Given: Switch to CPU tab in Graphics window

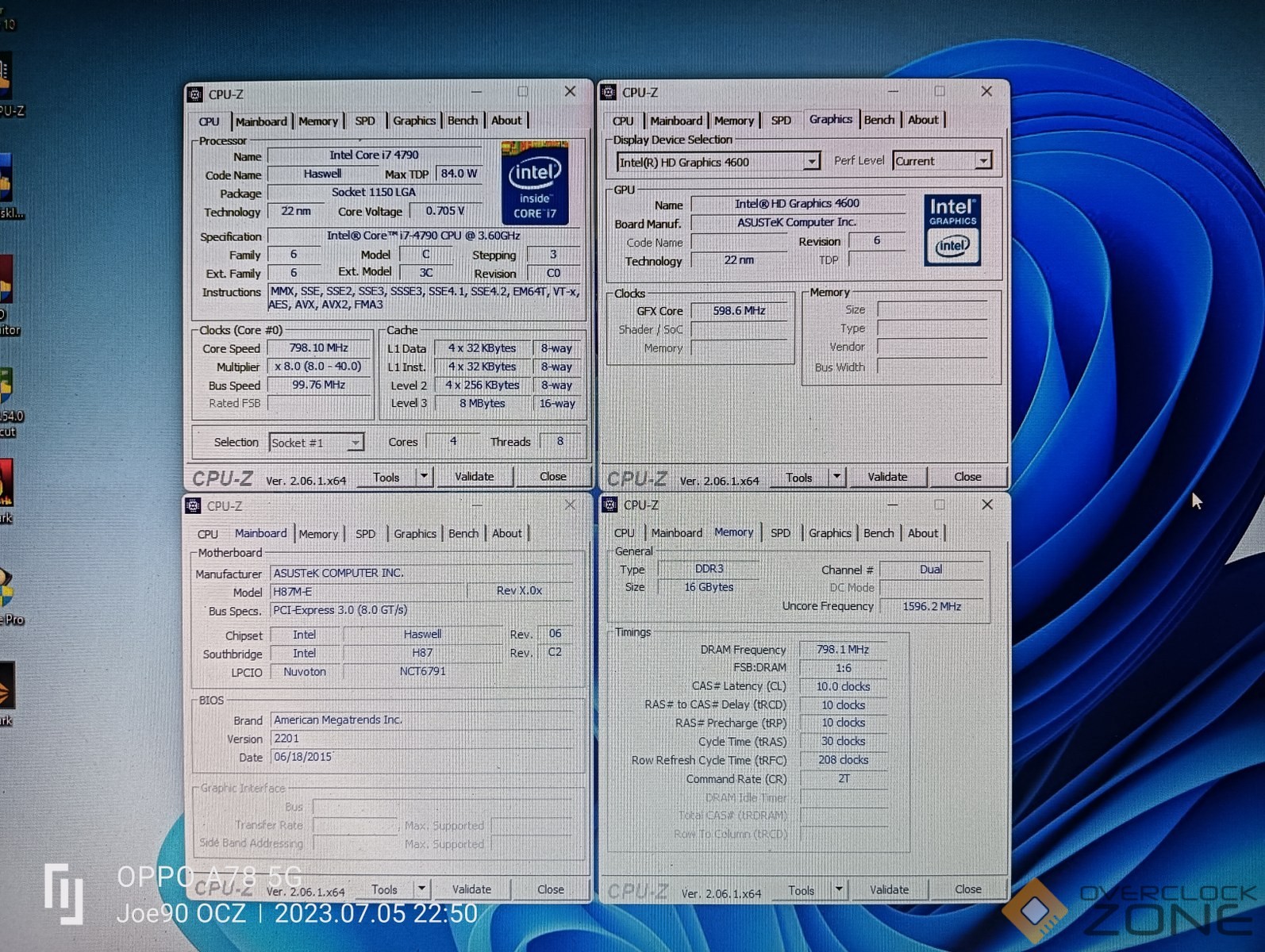Looking at the screenshot, I should [623, 121].
